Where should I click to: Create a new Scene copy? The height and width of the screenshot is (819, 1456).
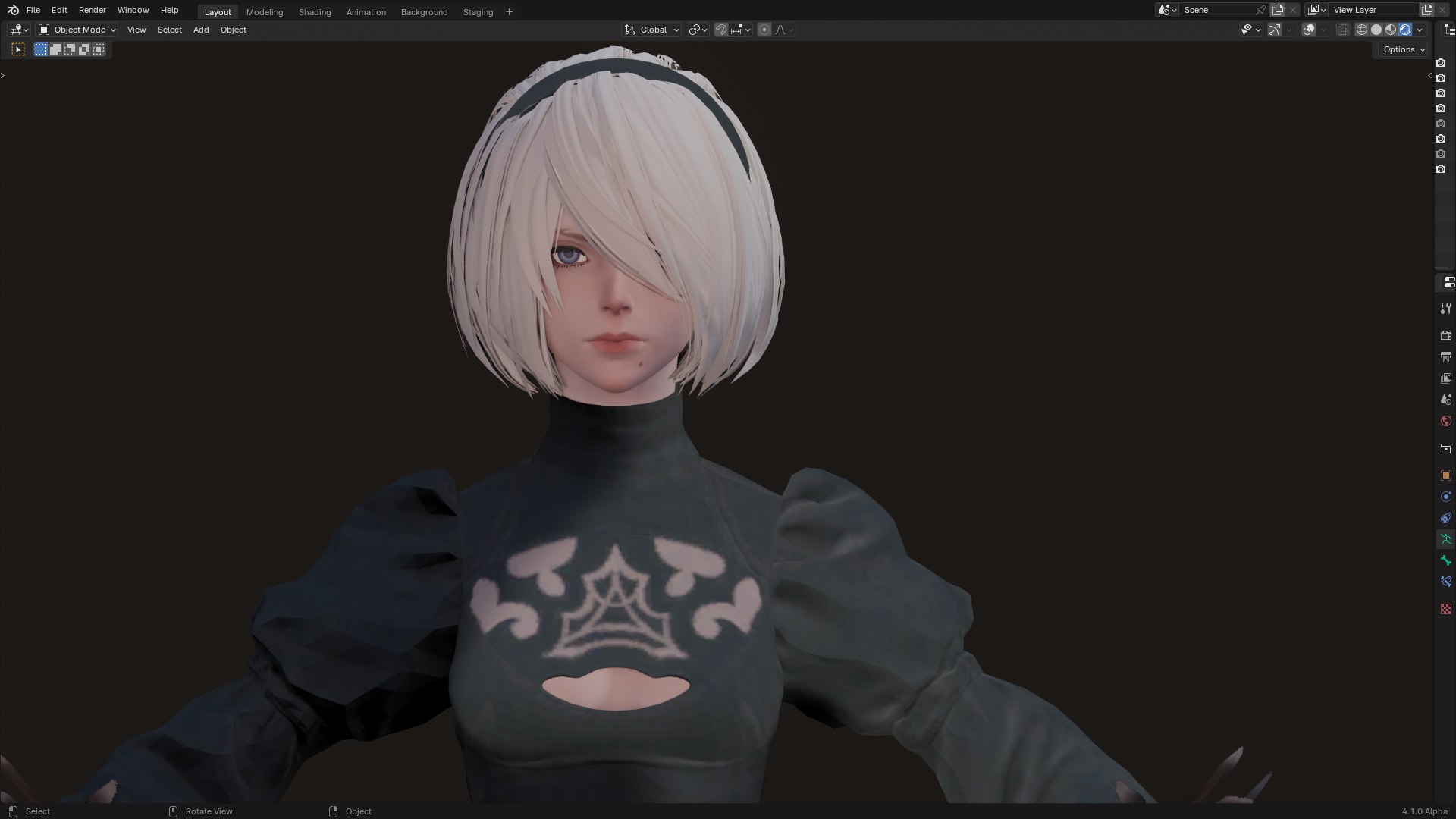point(1278,10)
